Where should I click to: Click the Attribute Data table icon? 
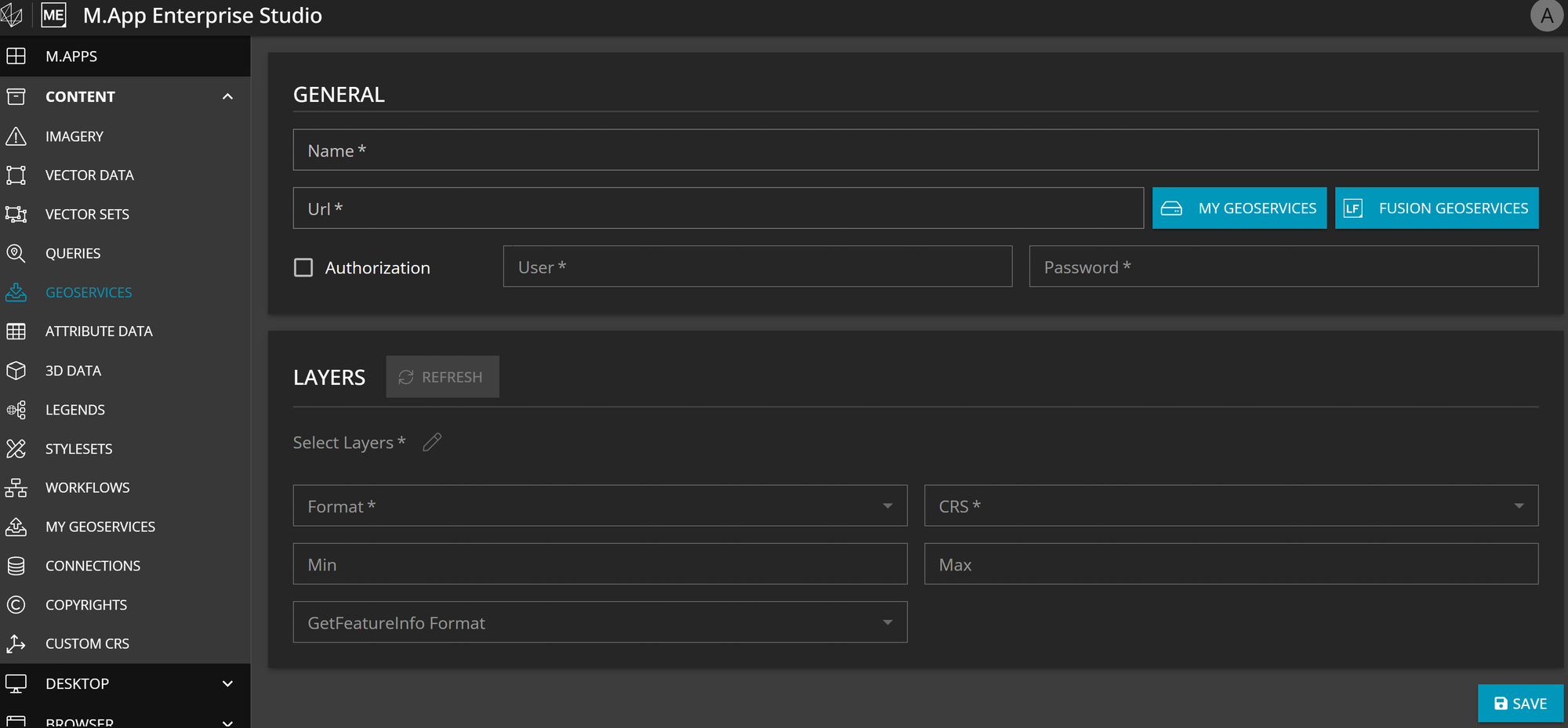point(16,331)
